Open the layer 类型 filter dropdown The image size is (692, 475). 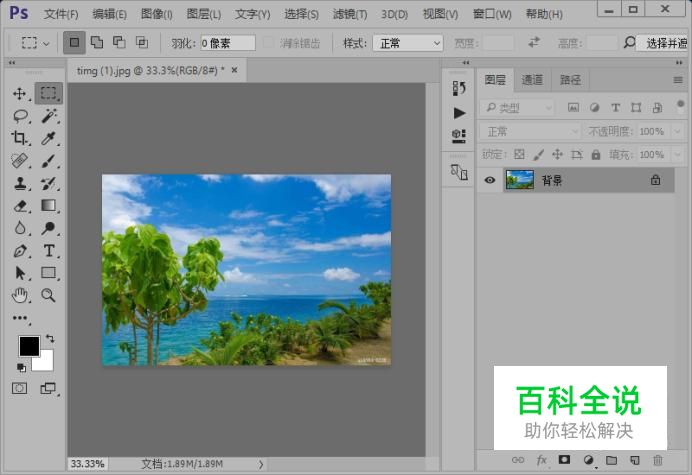pyautogui.click(x=517, y=107)
